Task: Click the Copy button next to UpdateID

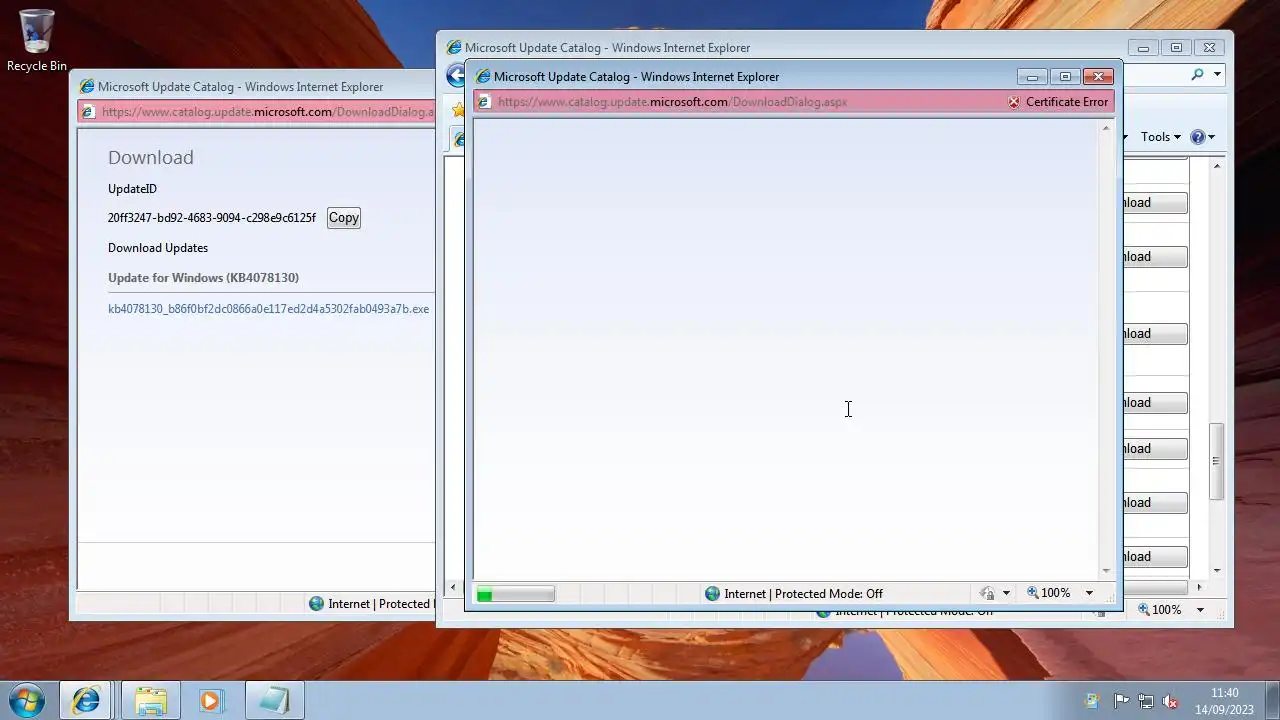Action: click(344, 218)
